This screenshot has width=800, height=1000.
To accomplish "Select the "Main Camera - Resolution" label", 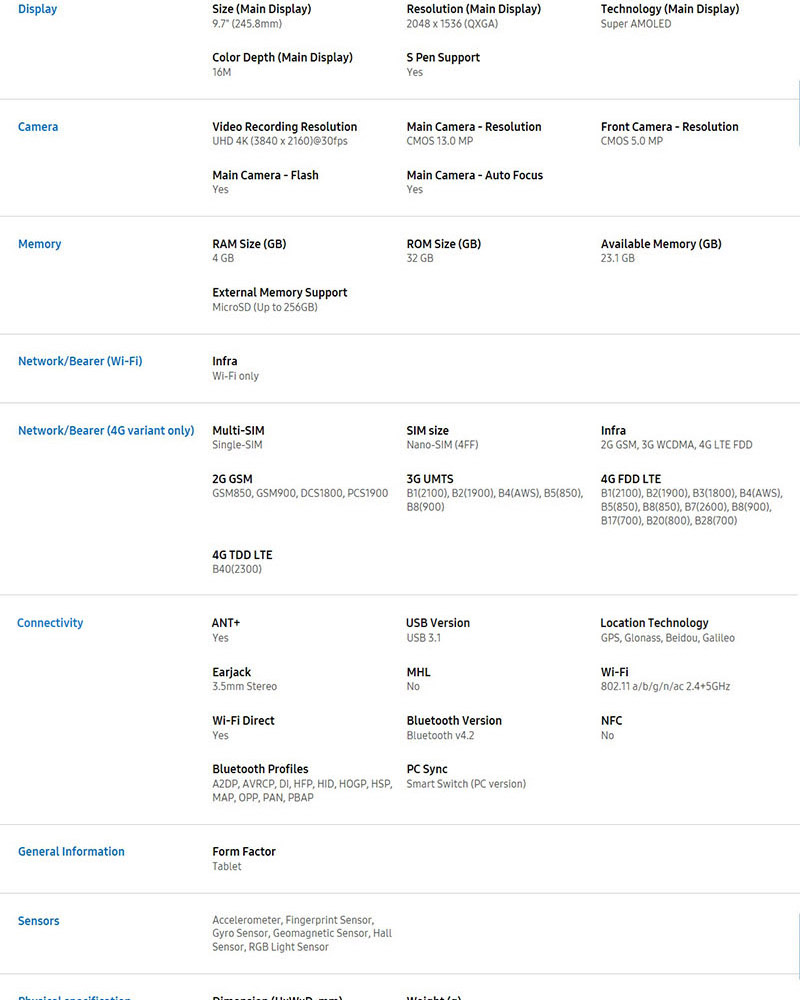I will (x=474, y=127).
